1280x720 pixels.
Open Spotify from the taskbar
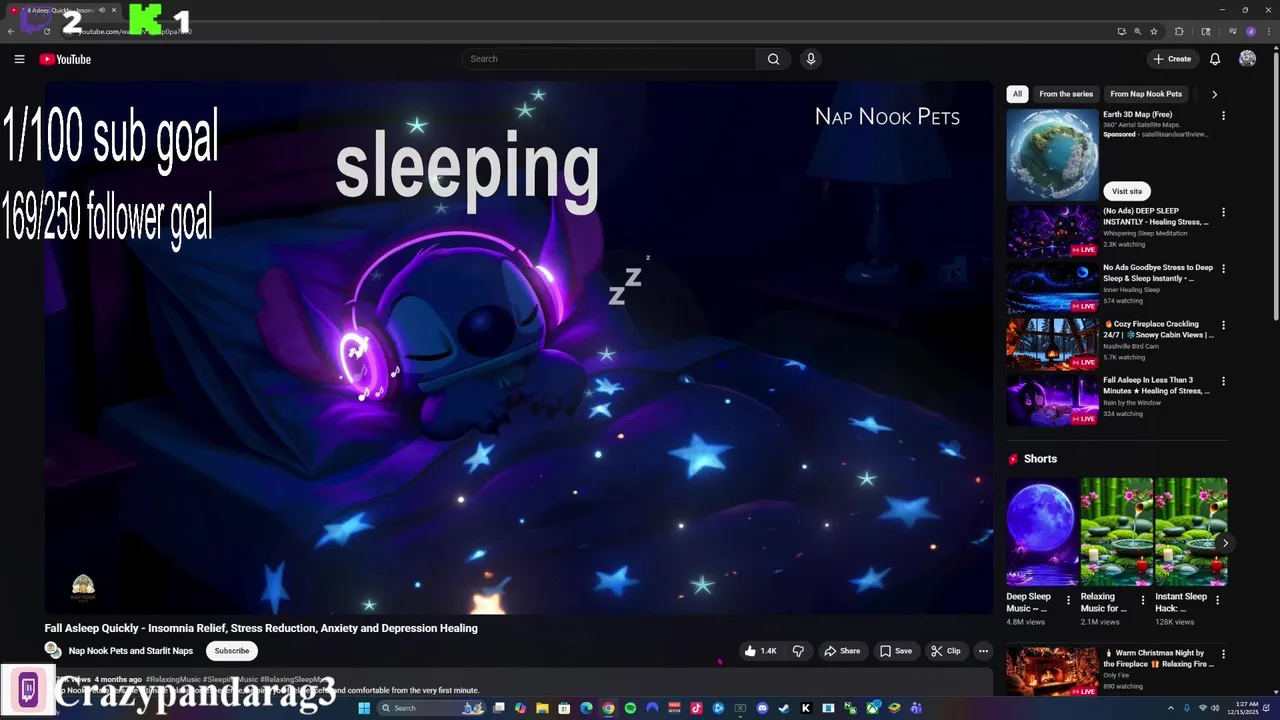(x=630, y=708)
